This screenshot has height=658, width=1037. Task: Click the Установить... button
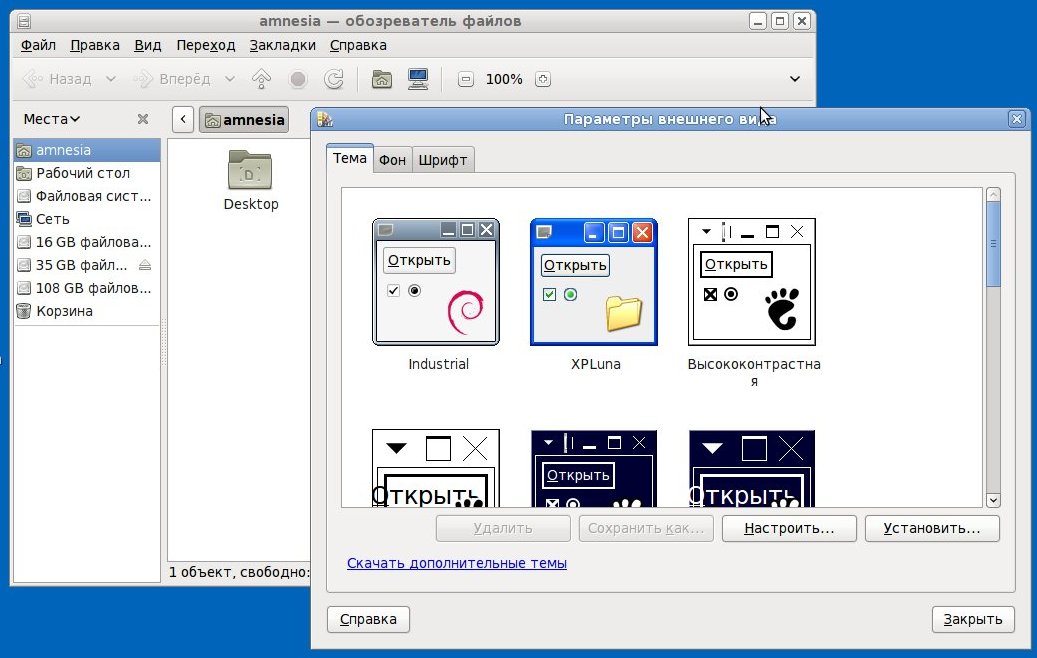click(x=932, y=528)
